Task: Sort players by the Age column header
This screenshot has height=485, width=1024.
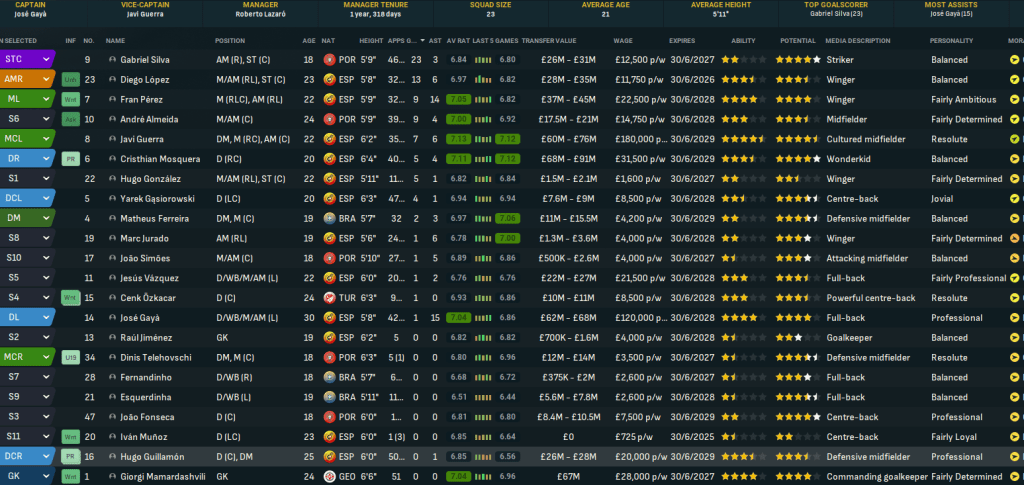Action: [308, 40]
